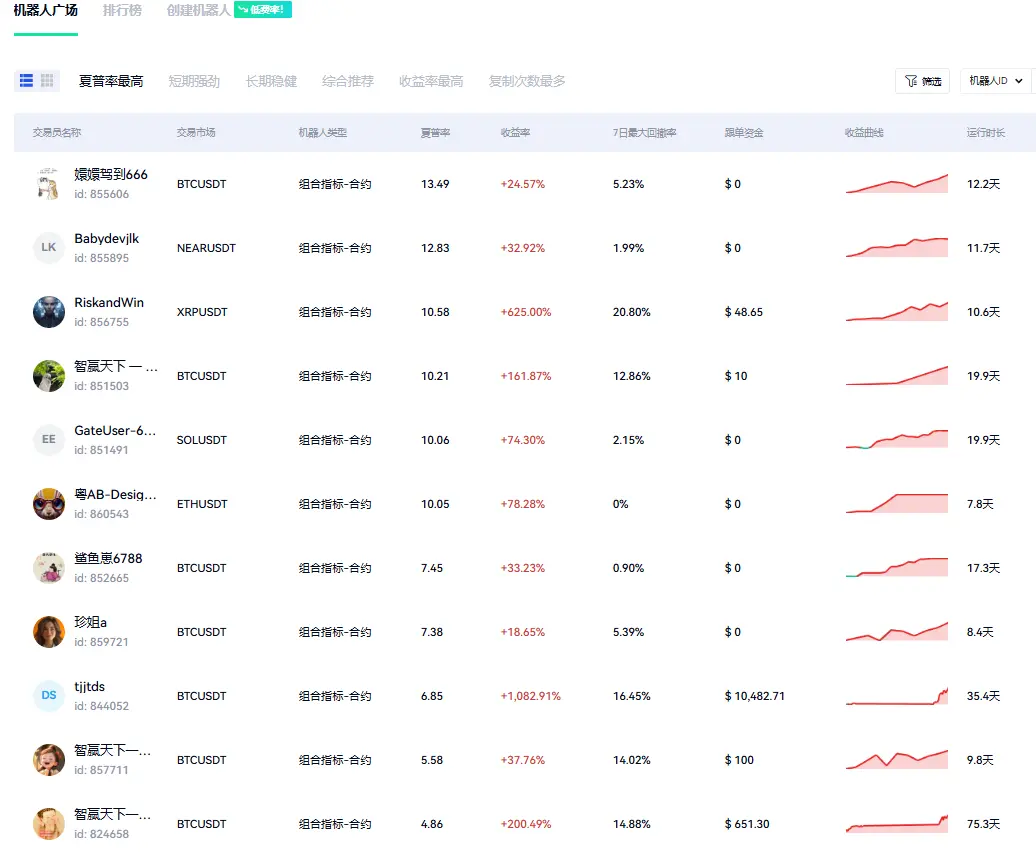The width and height of the screenshot is (1036, 852).
Task: Click +1,082.91% return value
Action: [x=531, y=696]
